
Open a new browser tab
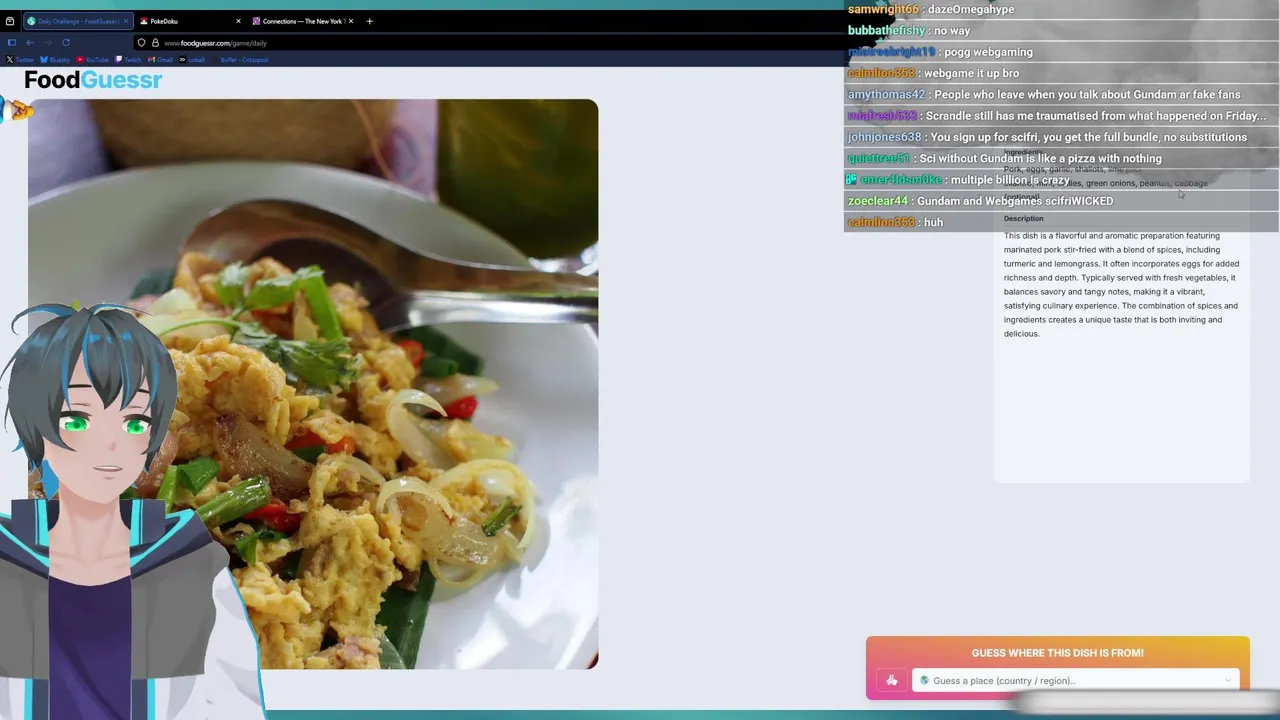[x=369, y=21]
